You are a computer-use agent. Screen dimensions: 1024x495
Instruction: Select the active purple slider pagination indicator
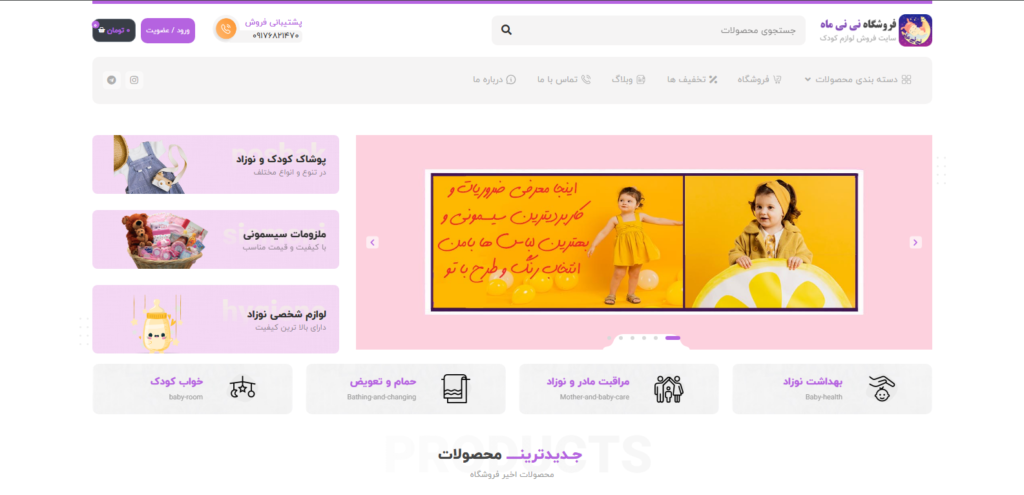click(x=672, y=338)
